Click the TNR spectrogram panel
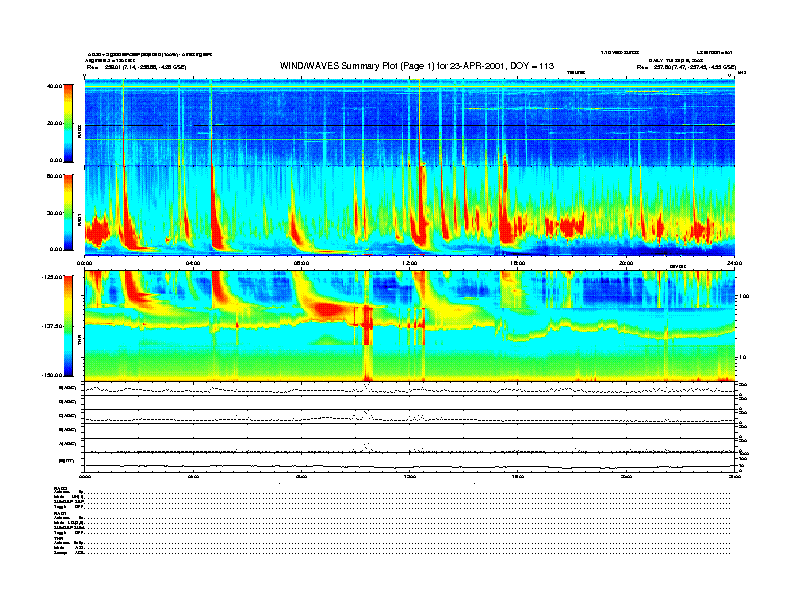792x612 pixels. [410, 326]
